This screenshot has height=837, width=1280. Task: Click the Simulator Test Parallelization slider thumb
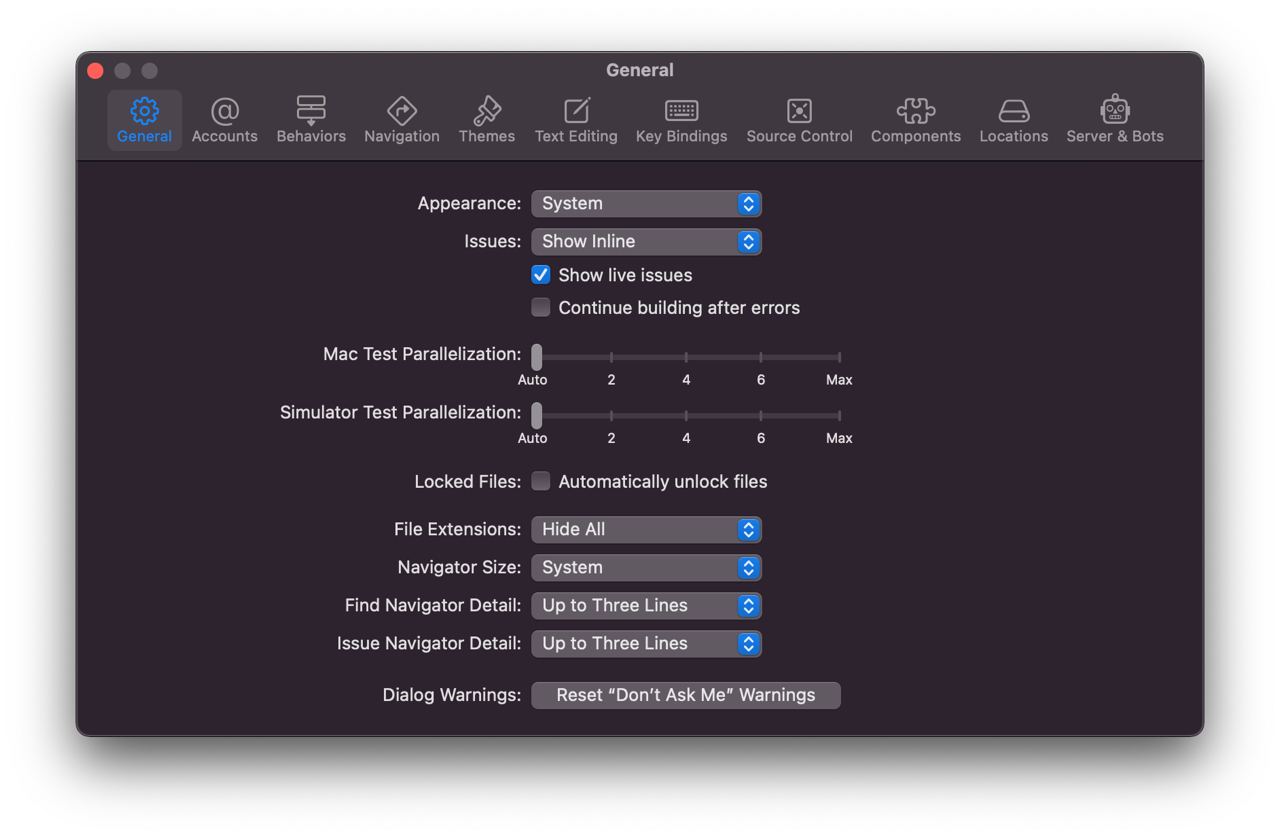click(x=537, y=415)
